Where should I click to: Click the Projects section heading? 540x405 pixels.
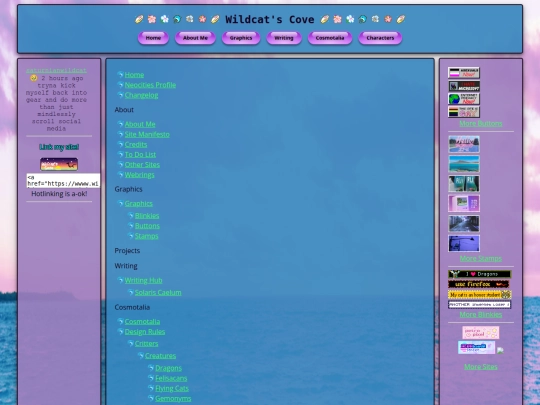pos(127,251)
